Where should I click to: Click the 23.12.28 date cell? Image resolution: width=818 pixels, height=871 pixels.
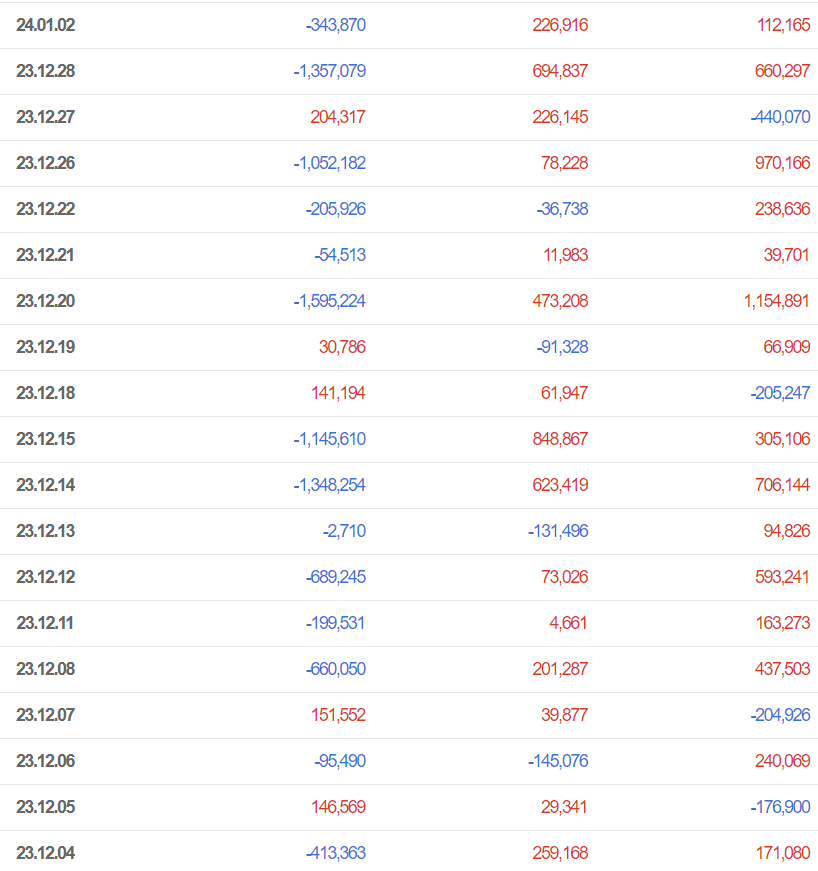(x=46, y=71)
